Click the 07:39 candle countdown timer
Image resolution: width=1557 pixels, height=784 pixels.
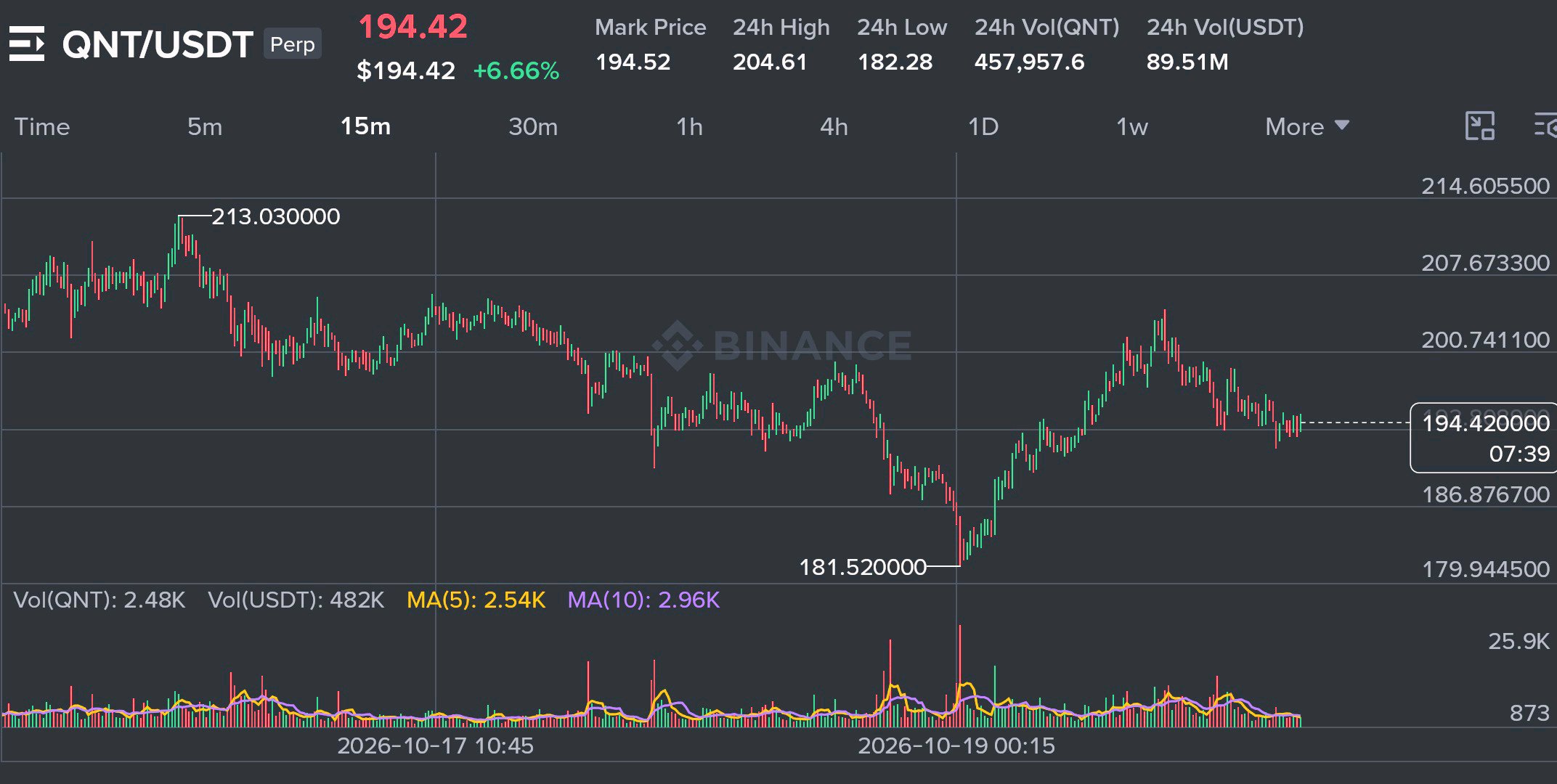(1519, 454)
